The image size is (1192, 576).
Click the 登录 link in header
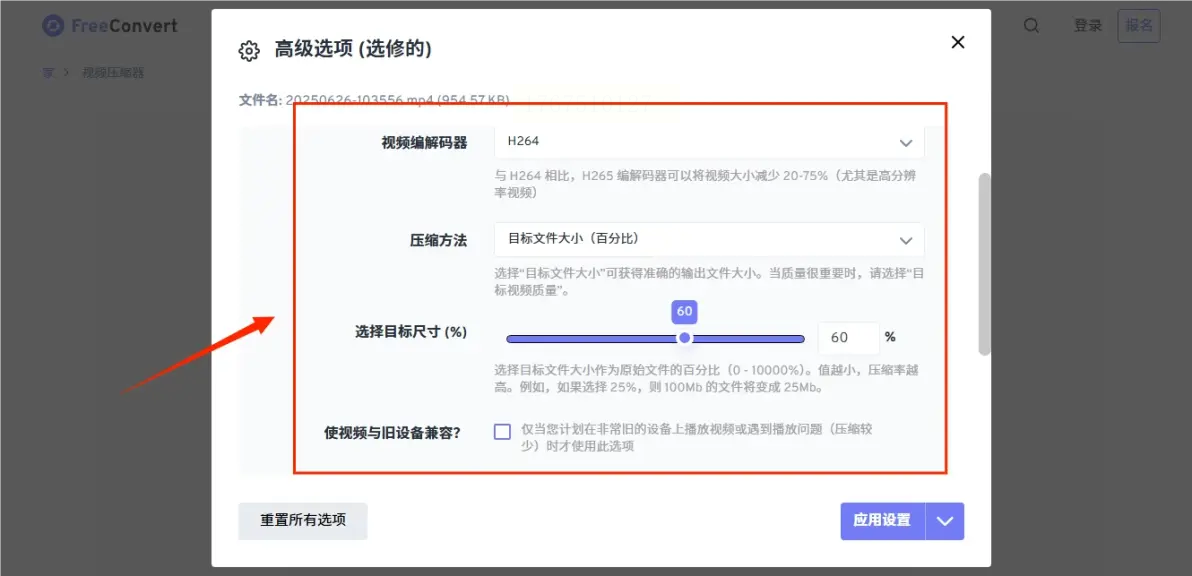1088,26
